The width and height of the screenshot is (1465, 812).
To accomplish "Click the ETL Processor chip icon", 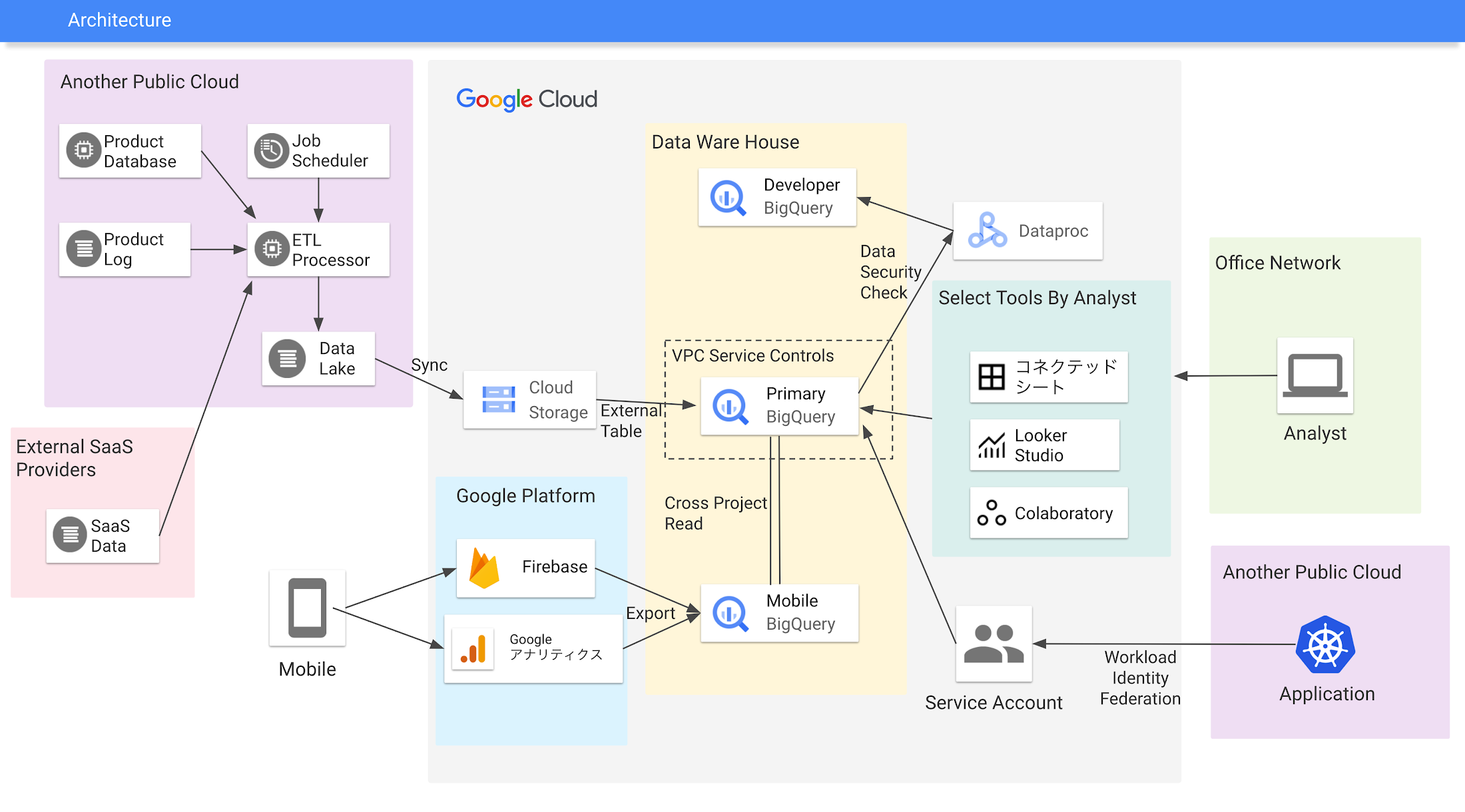I will pos(272,249).
